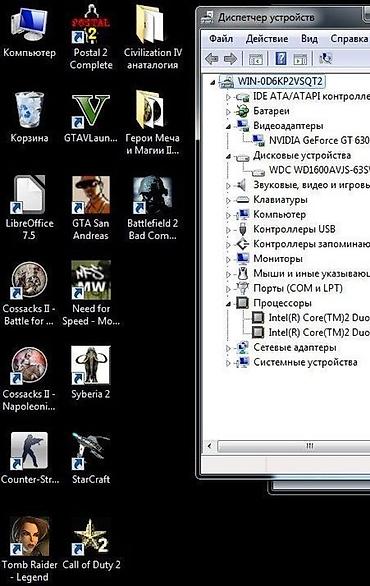The height and width of the screenshot is (586, 370).
Task: Collapse the WIN-0D6KP2VSQT2 root node
Action: (x=213, y=82)
